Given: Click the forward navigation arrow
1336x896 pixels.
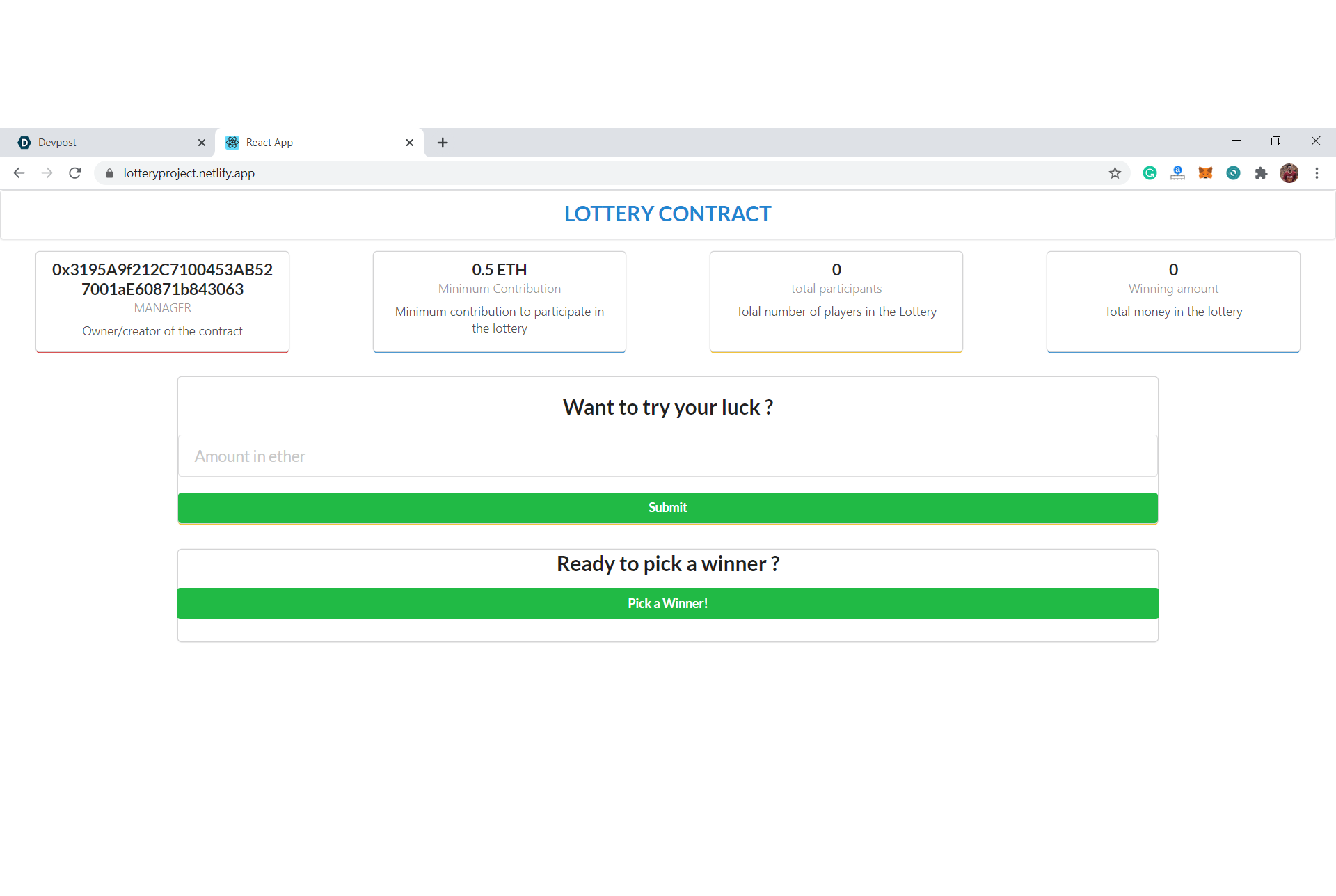Looking at the screenshot, I should [x=47, y=173].
